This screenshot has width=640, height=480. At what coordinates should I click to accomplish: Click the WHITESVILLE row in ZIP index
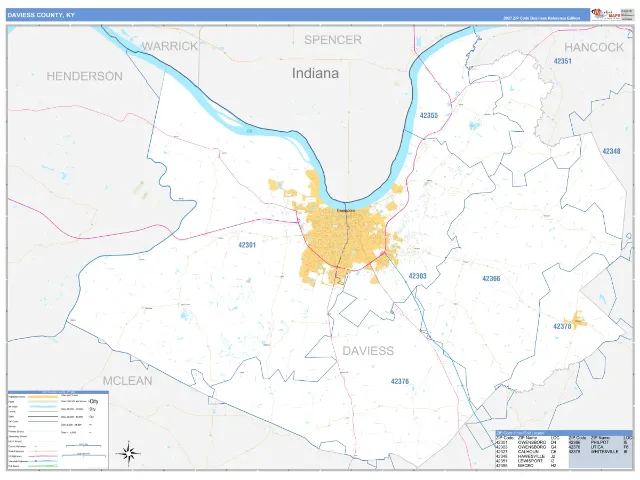(598, 451)
